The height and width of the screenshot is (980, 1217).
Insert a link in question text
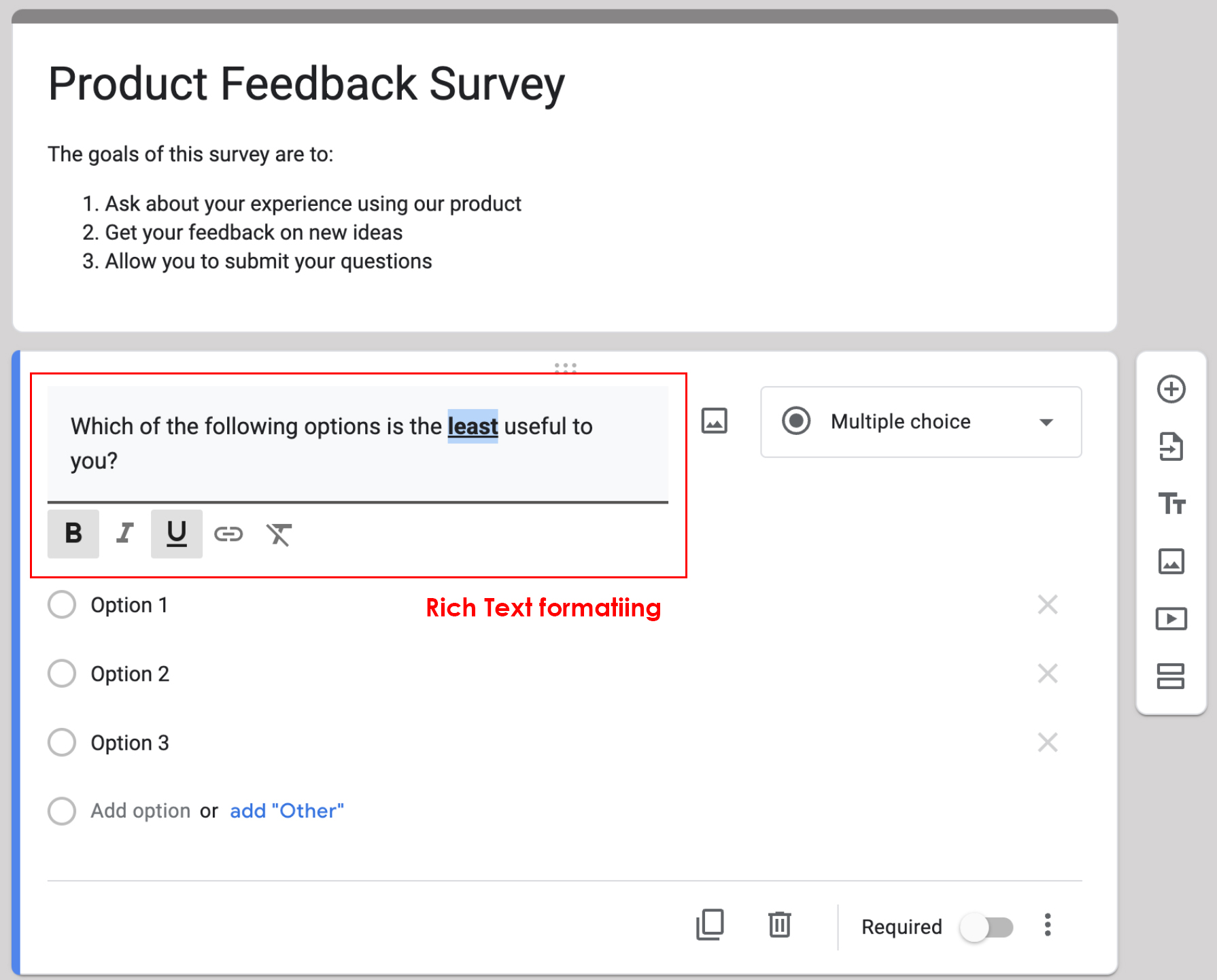[228, 534]
